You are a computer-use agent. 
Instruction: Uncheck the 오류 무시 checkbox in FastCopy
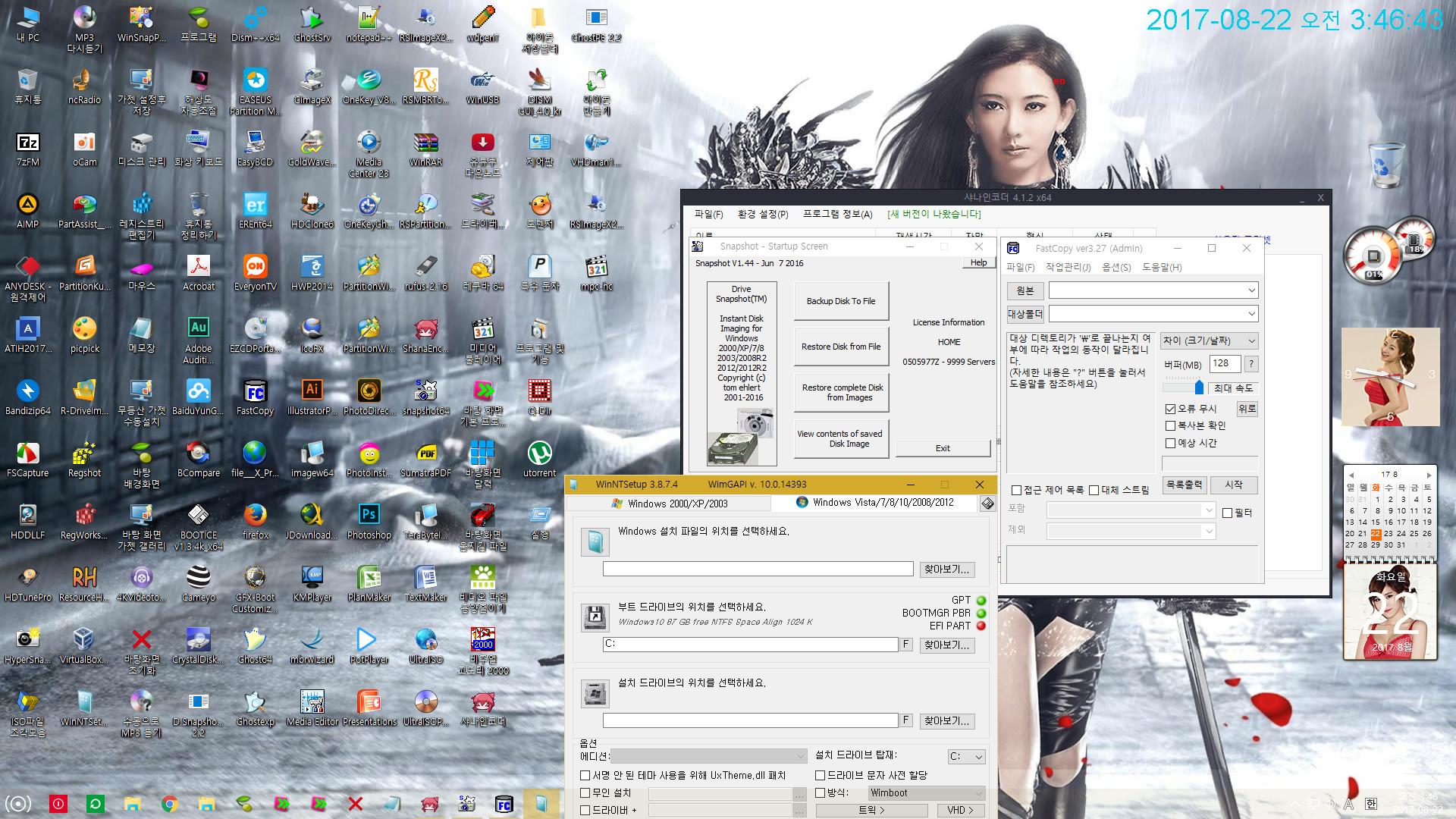click(x=1170, y=409)
